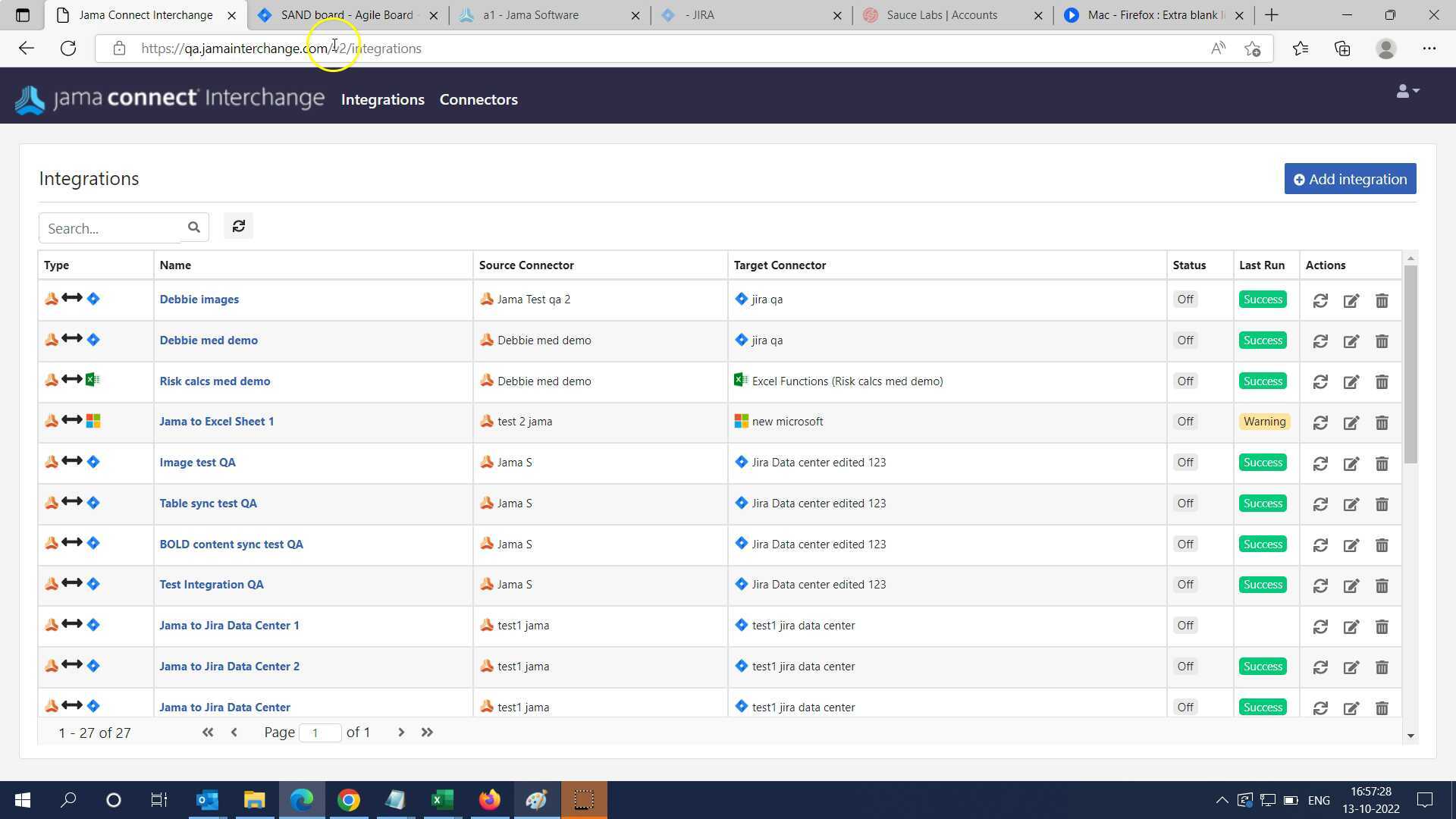1456x819 pixels.
Task: Edit the Image test QA integration
Action: 1351,463
